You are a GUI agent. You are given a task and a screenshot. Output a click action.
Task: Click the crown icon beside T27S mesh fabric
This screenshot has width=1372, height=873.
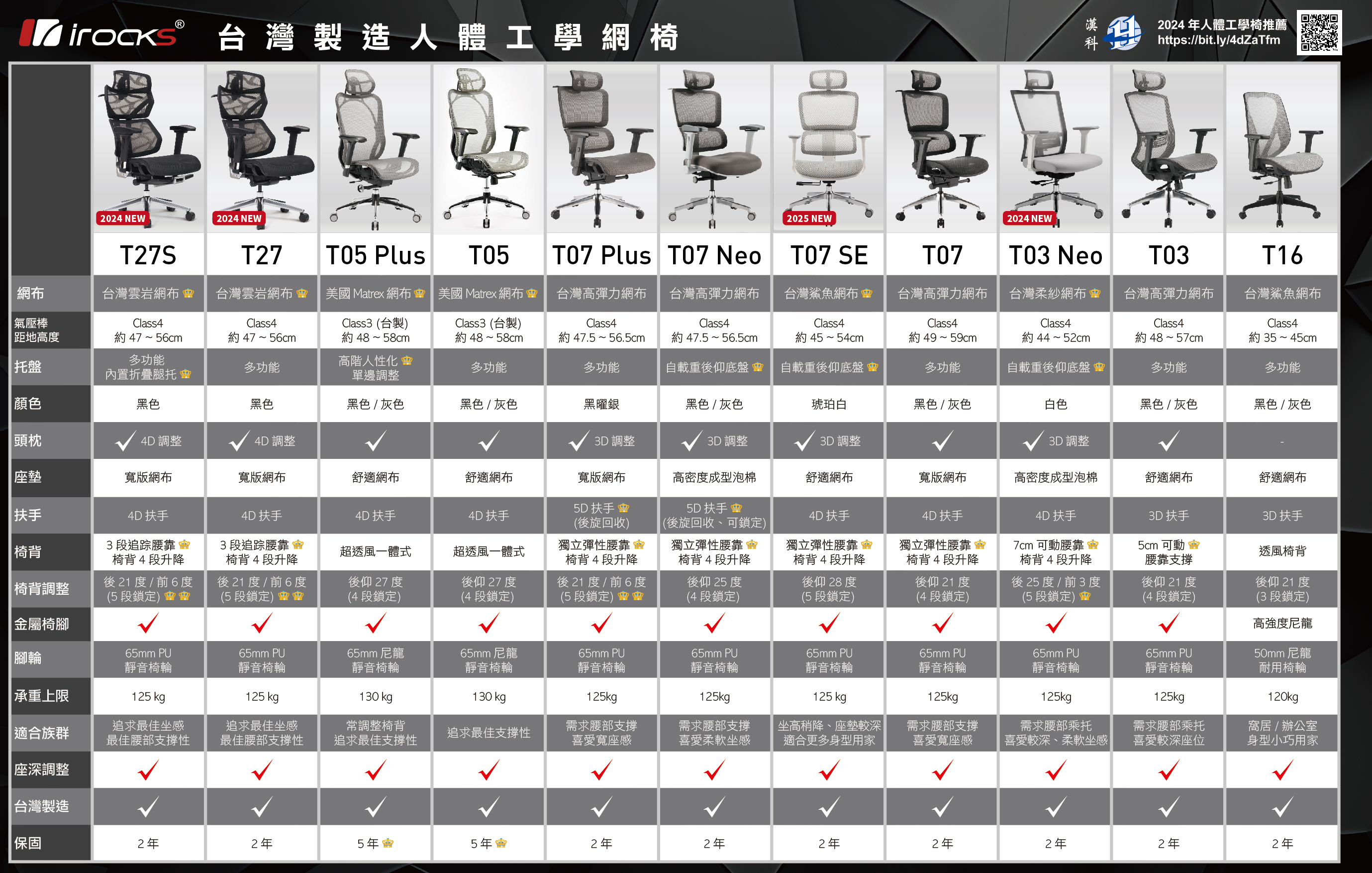189,294
